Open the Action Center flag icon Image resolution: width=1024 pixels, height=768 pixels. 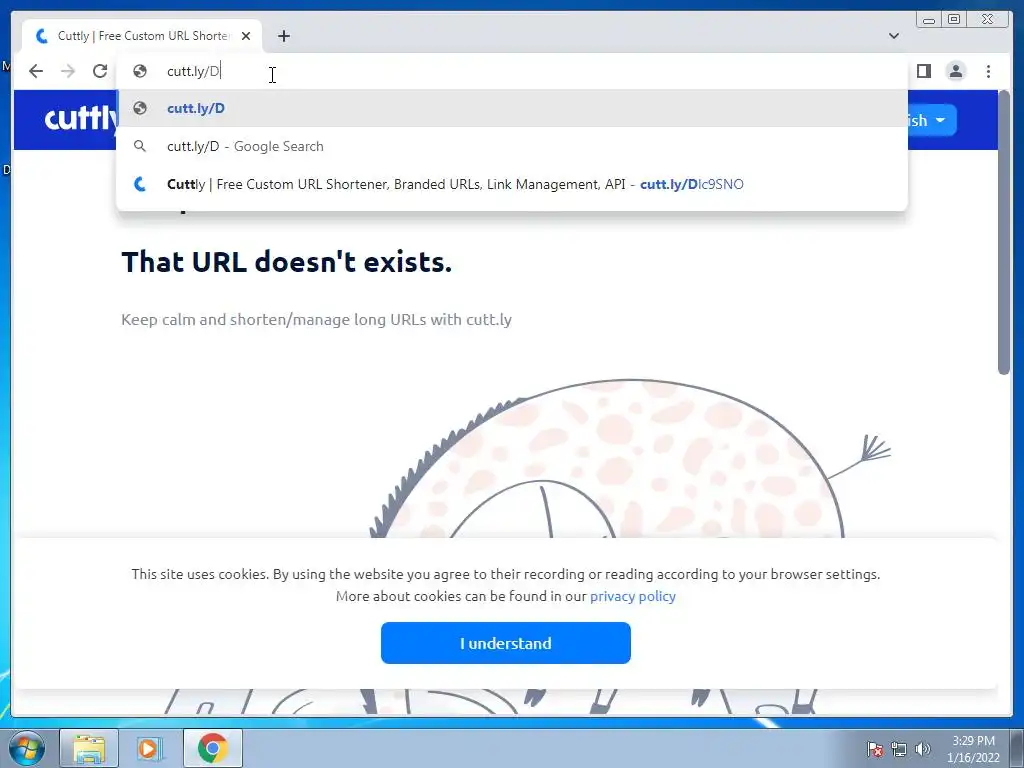point(875,748)
